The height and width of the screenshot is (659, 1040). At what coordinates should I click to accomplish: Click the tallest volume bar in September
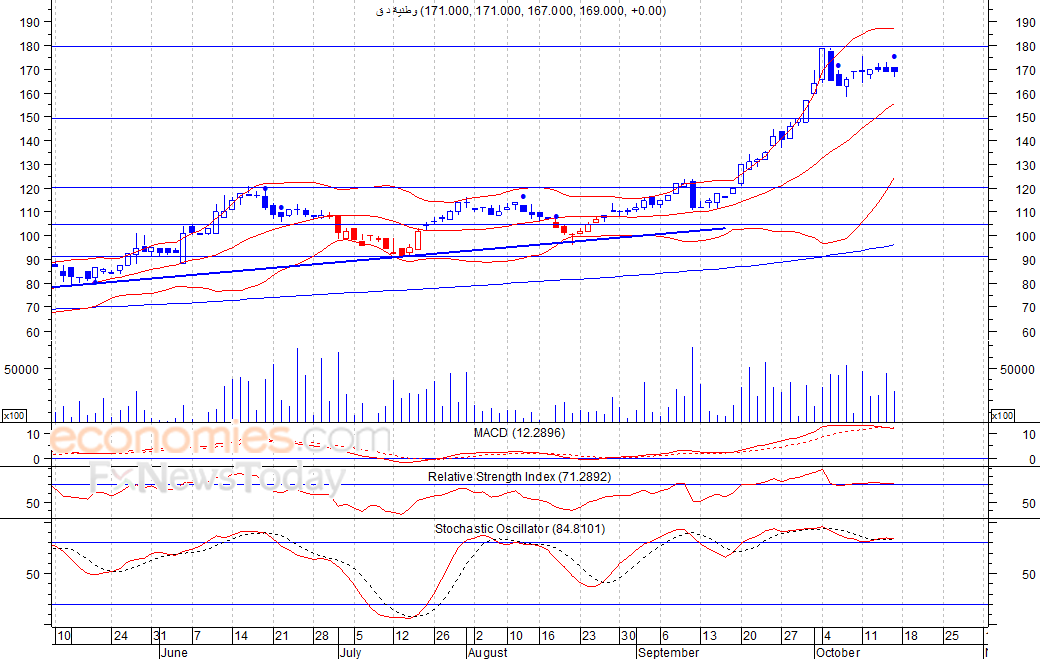point(692,385)
